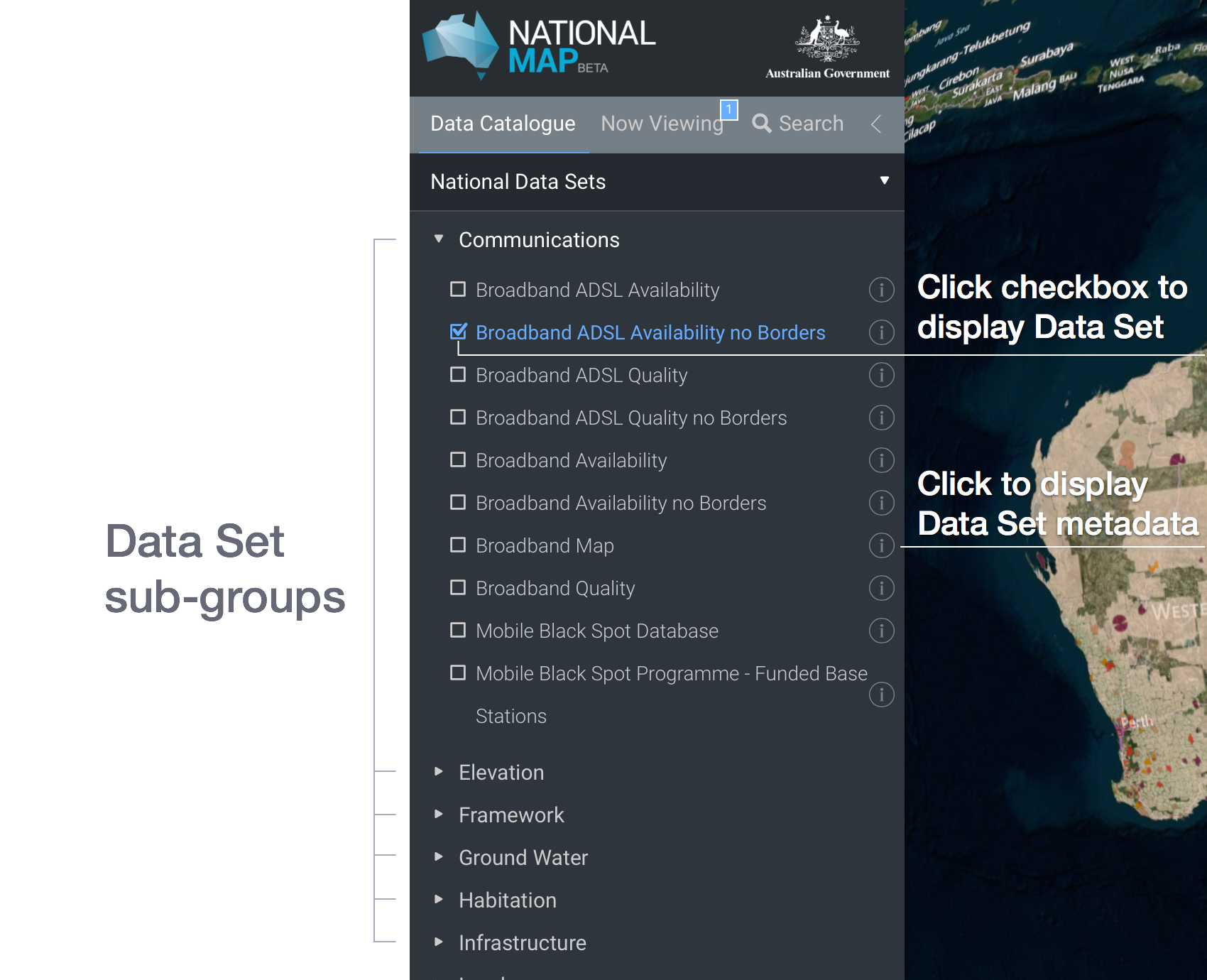Screen dimensions: 1207x980
Task: Uncheck Broadband ADSL Availability no Borders
Action: point(458,332)
